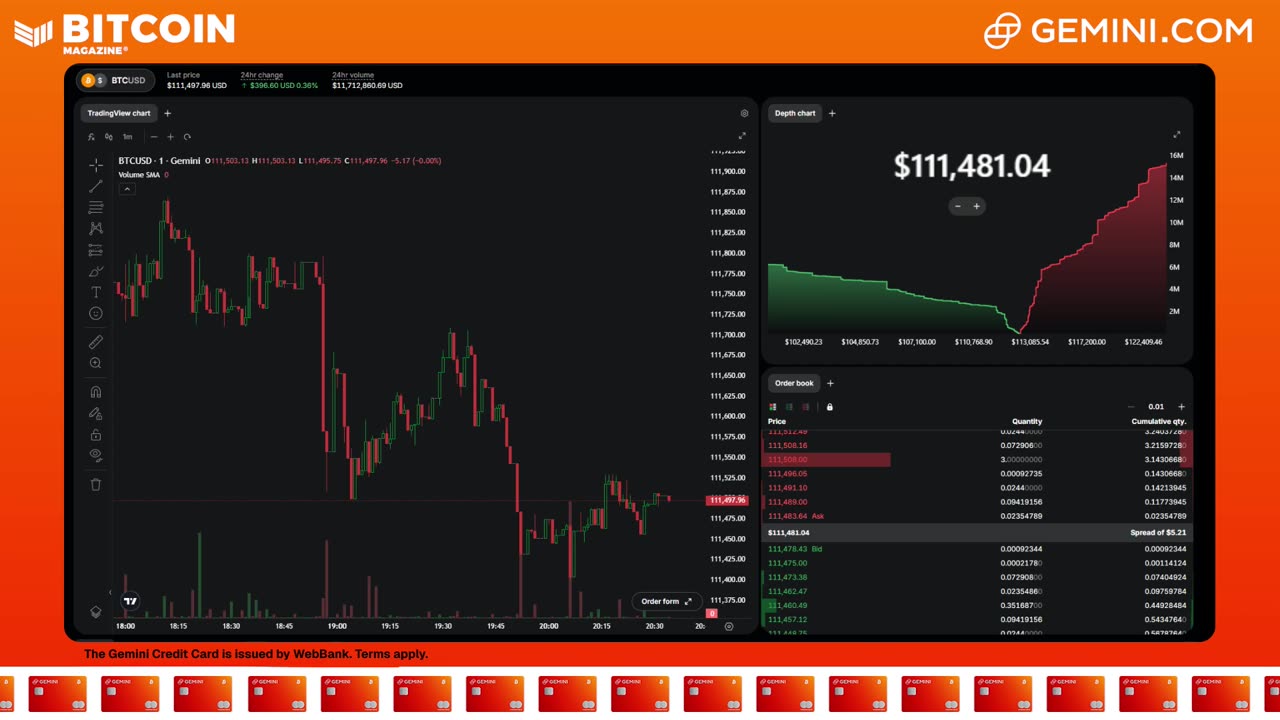Select the Order book tab

(794, 383)
